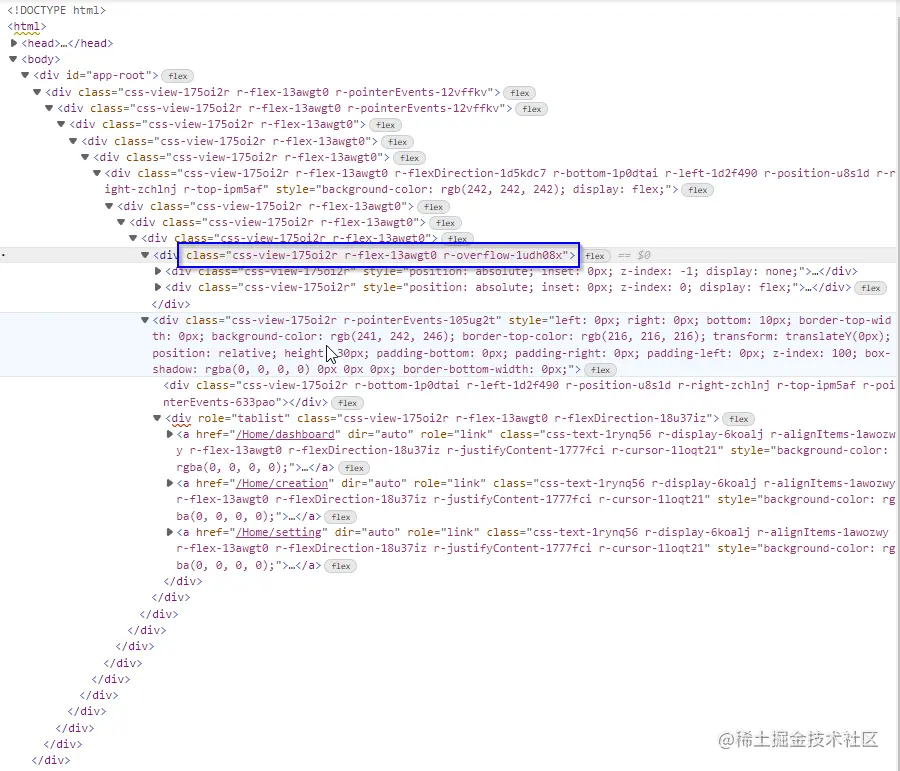Click the position: relative style text
This screenshot has width=900, height=771.
pos(215,353)
